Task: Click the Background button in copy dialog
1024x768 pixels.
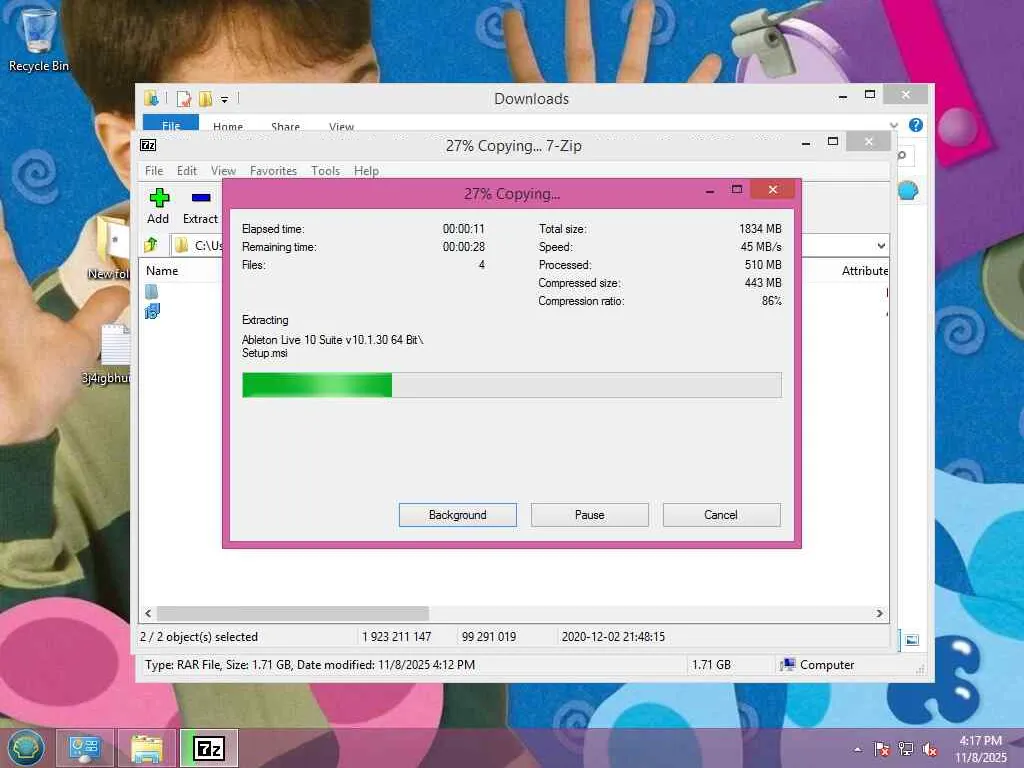Action: coord(458,515)
